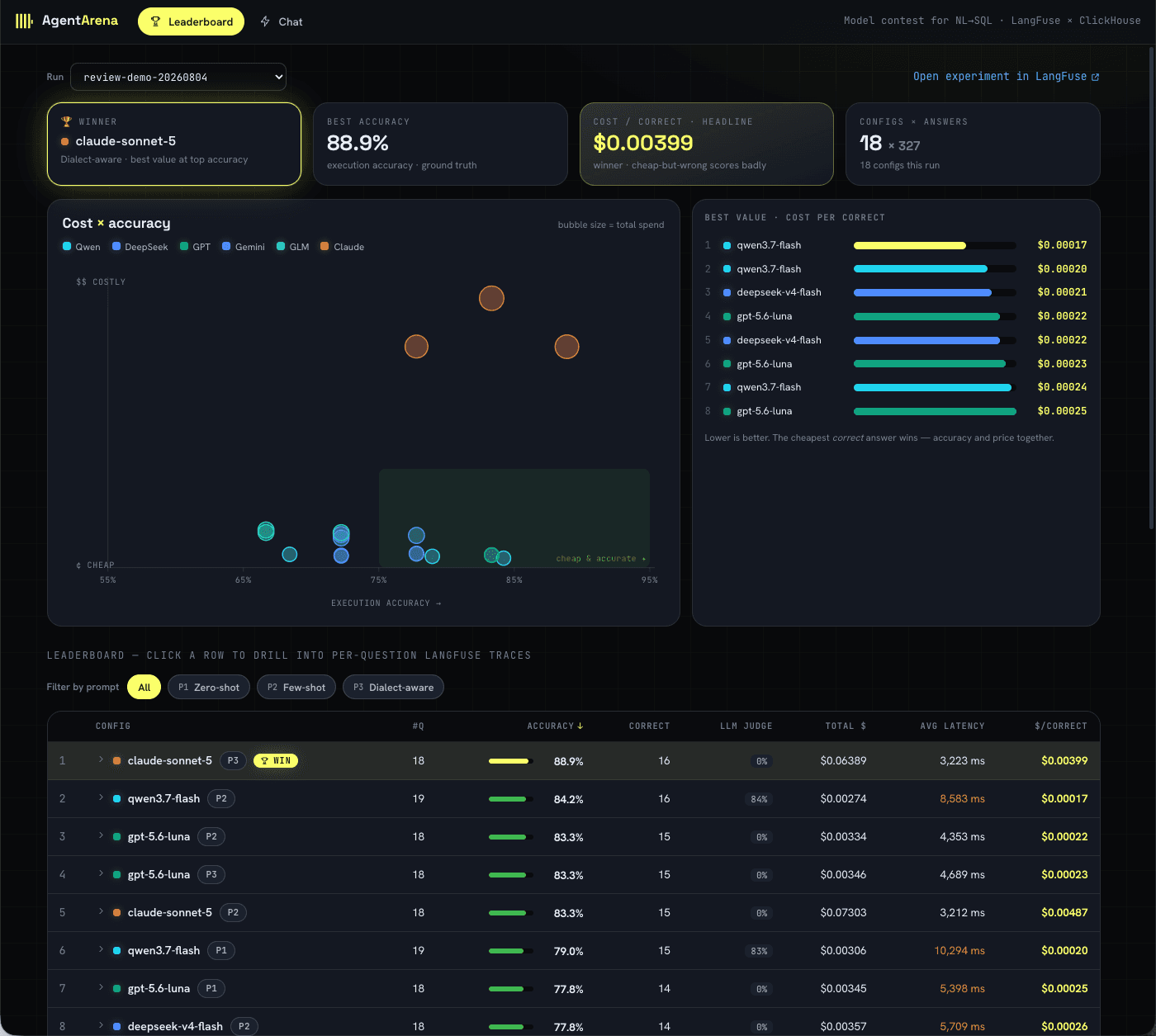Viewport: 1156px width, 1036px height.
Task: Sort table by Accuracy column
Action: point(555,726)
